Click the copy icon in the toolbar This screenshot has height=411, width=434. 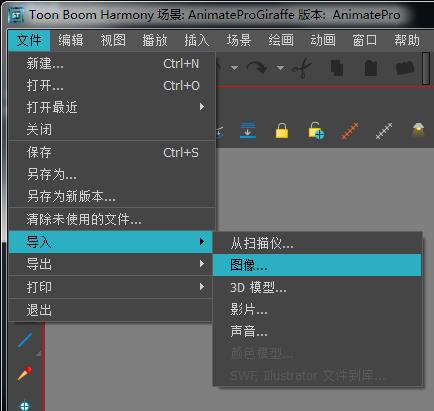point(337,68)
